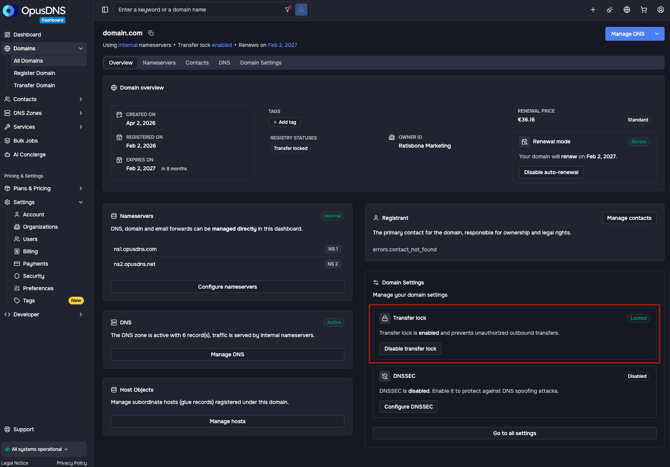Toggle the sidebar panel icon
This screenshot has height=467, width=670.
[x=105, y=9]
